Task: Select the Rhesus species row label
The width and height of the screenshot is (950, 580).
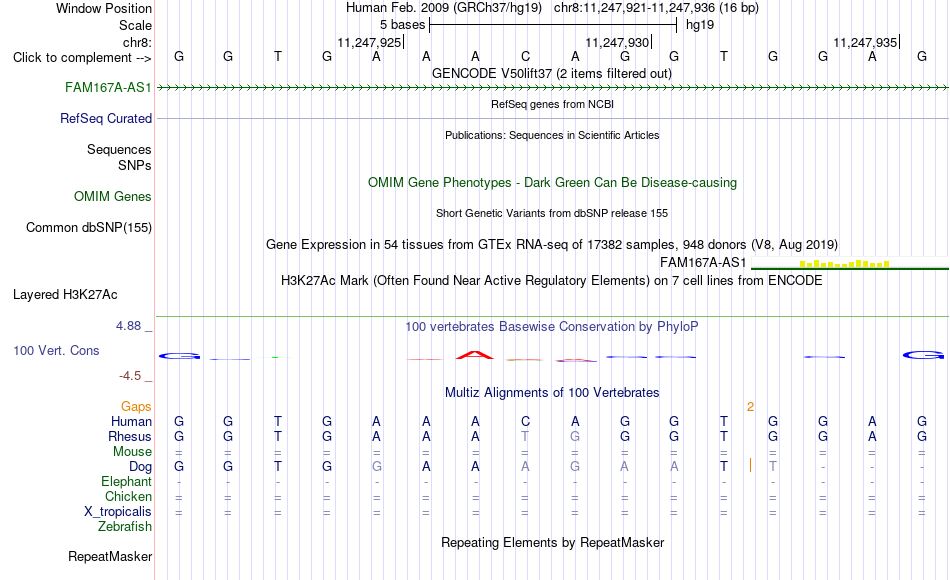Action: pos(130,436)
